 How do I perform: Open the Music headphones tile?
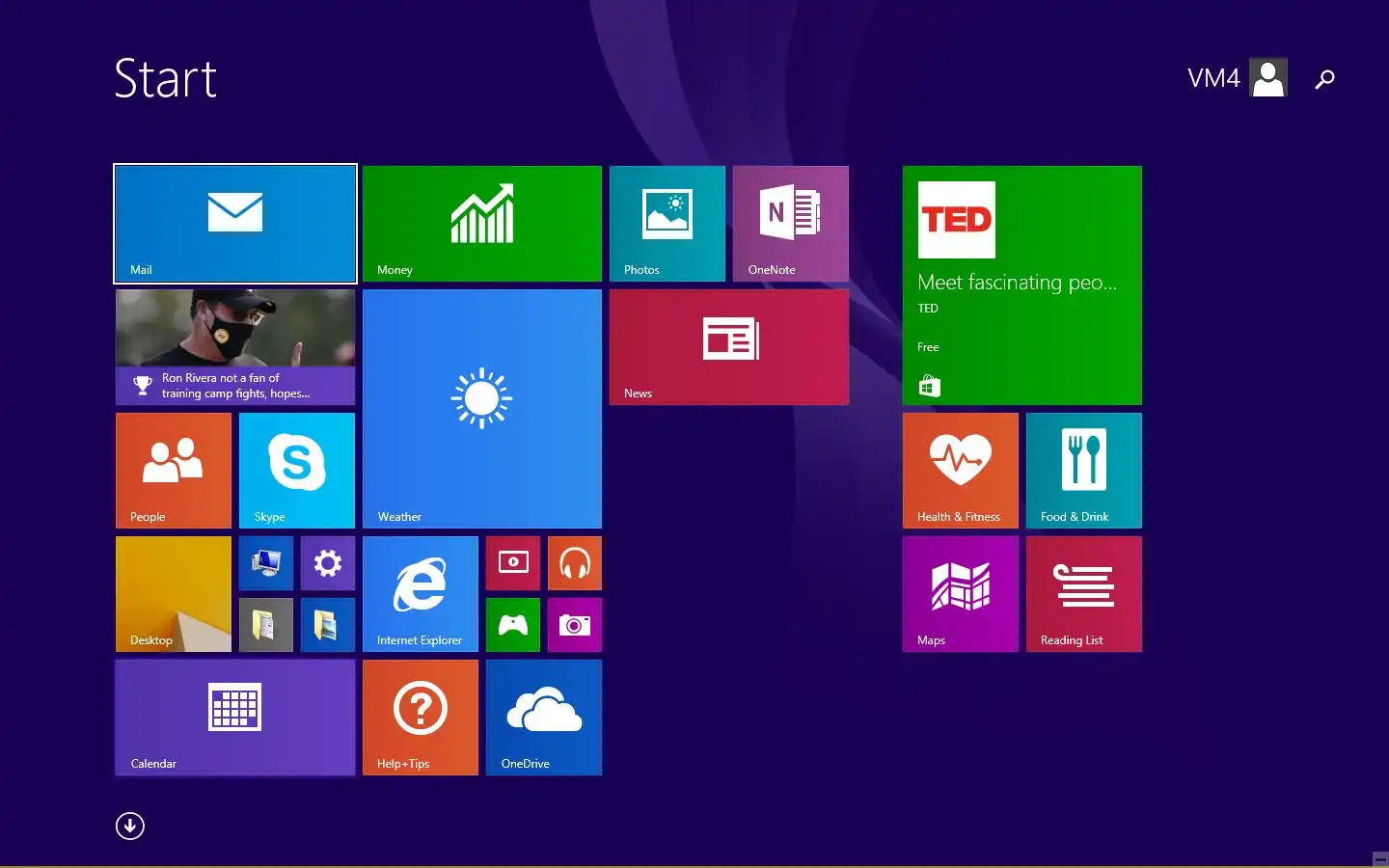click(575, 563)
